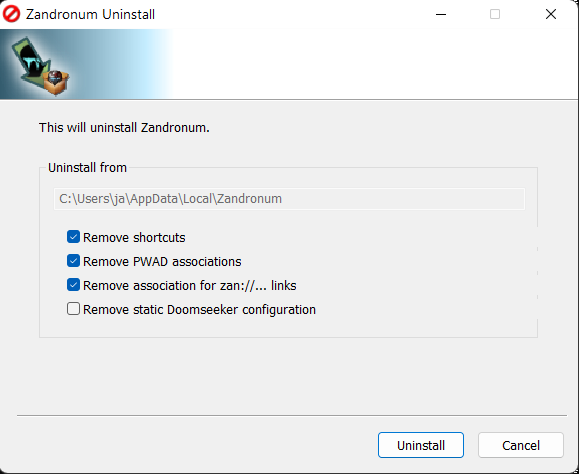Viewport: 579px width, 474px height.
Task: Click the separator line above the buttons
Action: click(x=292, y=415)
